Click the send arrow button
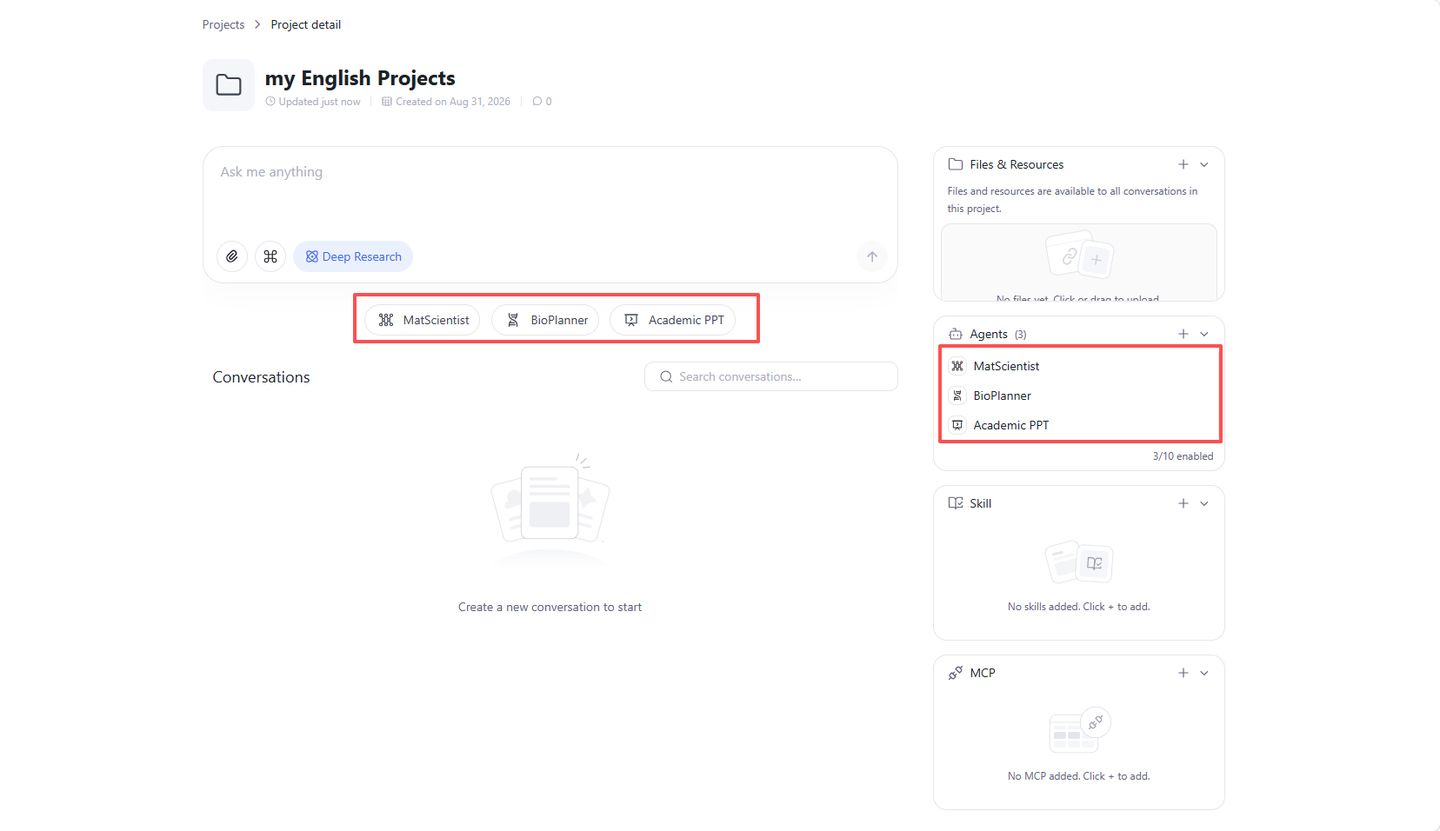 (872, 257)
